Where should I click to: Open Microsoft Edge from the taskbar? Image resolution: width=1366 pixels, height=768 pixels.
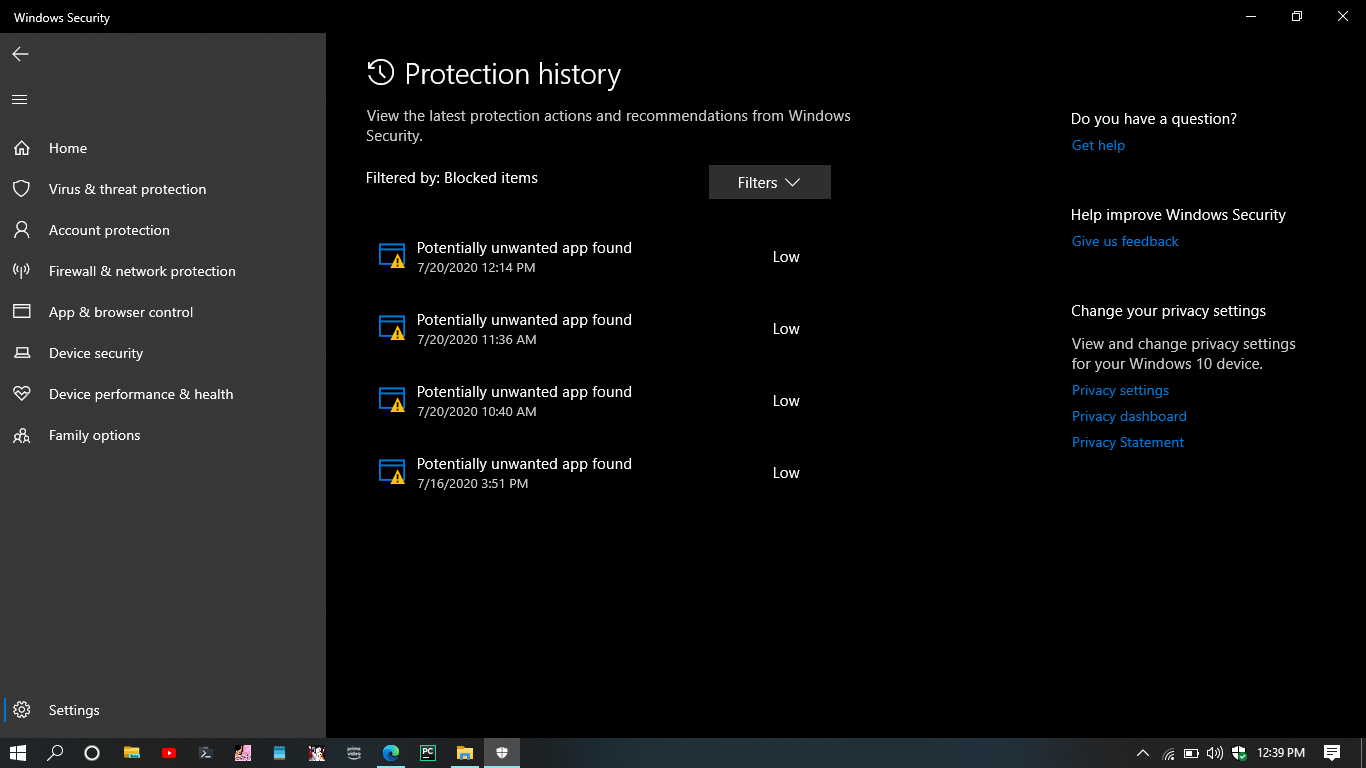(391, 753)
